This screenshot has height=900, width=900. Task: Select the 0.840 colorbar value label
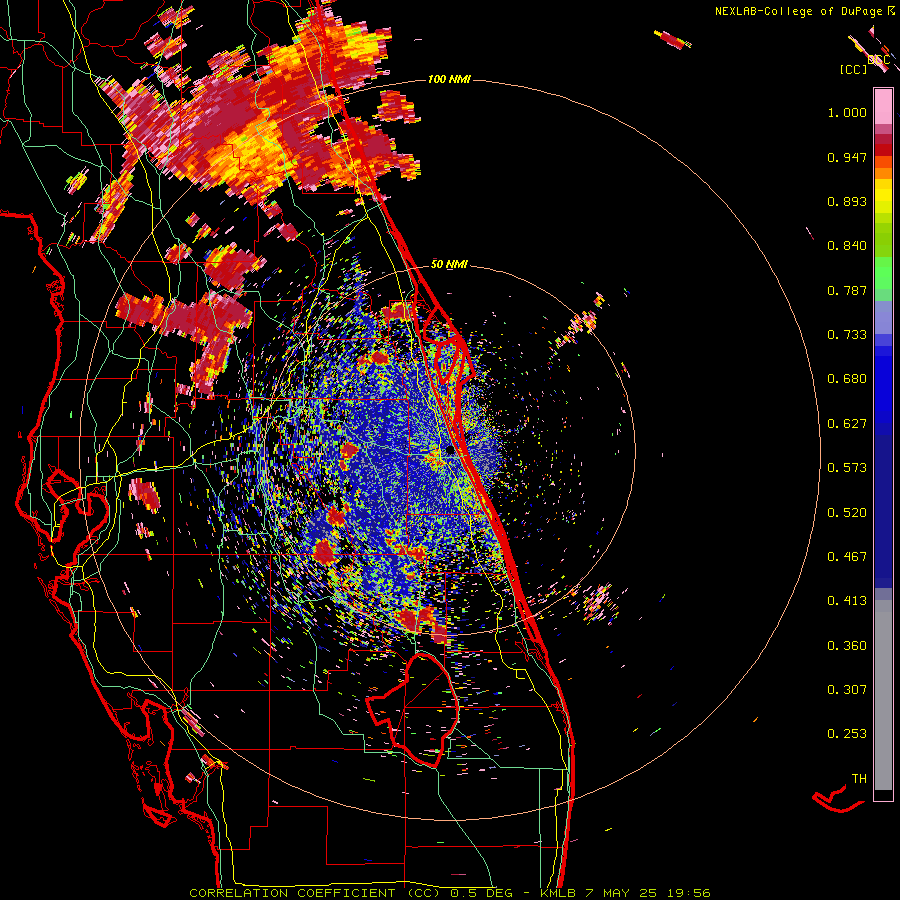847,246
